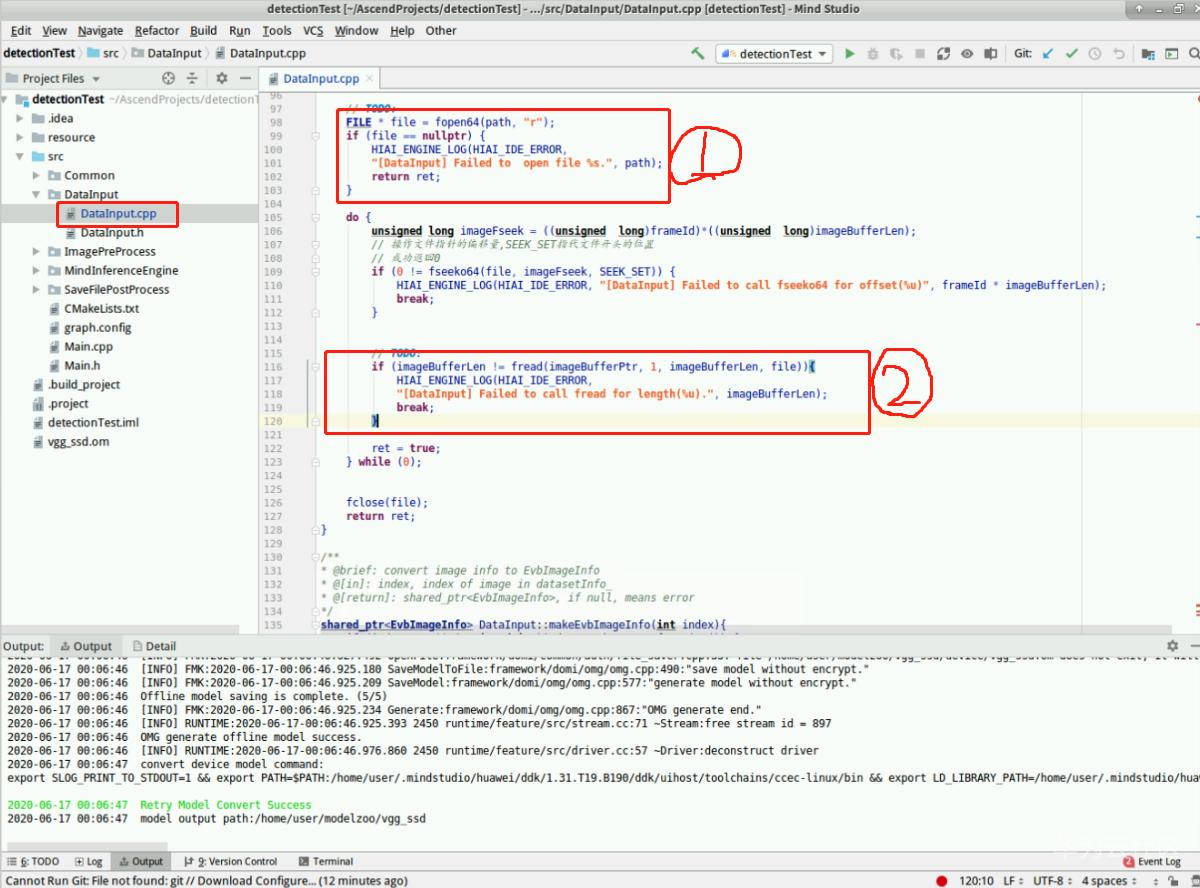Open the Build menu

pos(203,31)
